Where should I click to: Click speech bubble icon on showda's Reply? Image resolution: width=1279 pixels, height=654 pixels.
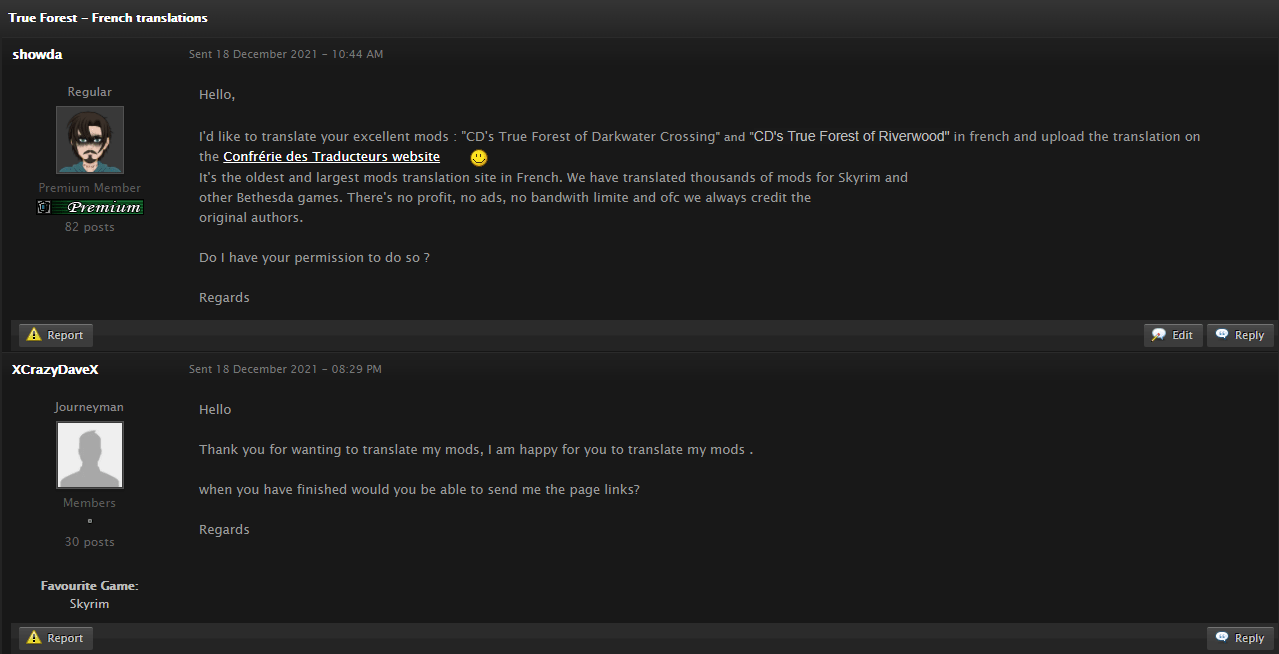click(1222, 335)
